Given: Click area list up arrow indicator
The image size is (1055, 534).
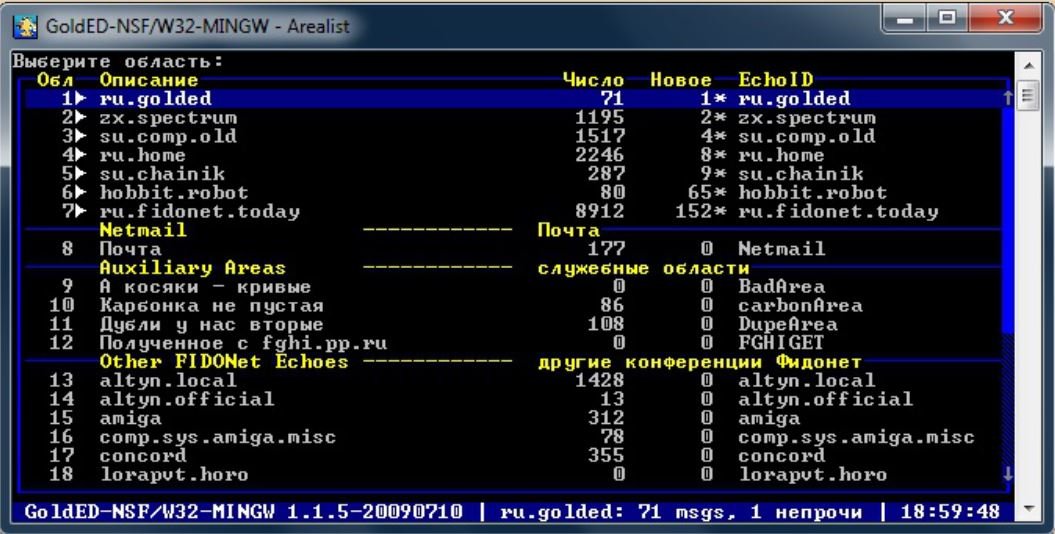Looking at the screenshot, I should (1007, 98).
